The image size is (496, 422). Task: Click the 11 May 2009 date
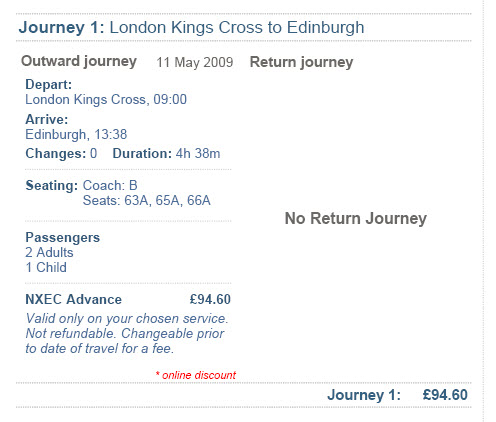195,62
